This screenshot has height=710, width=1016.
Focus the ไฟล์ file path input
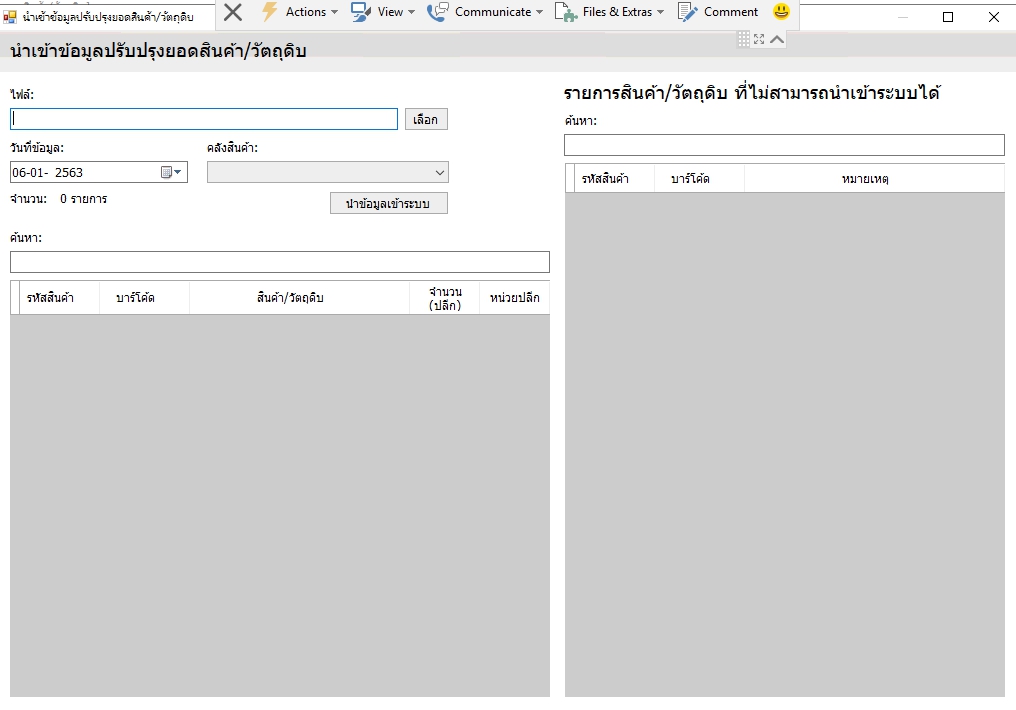[204, 119]
